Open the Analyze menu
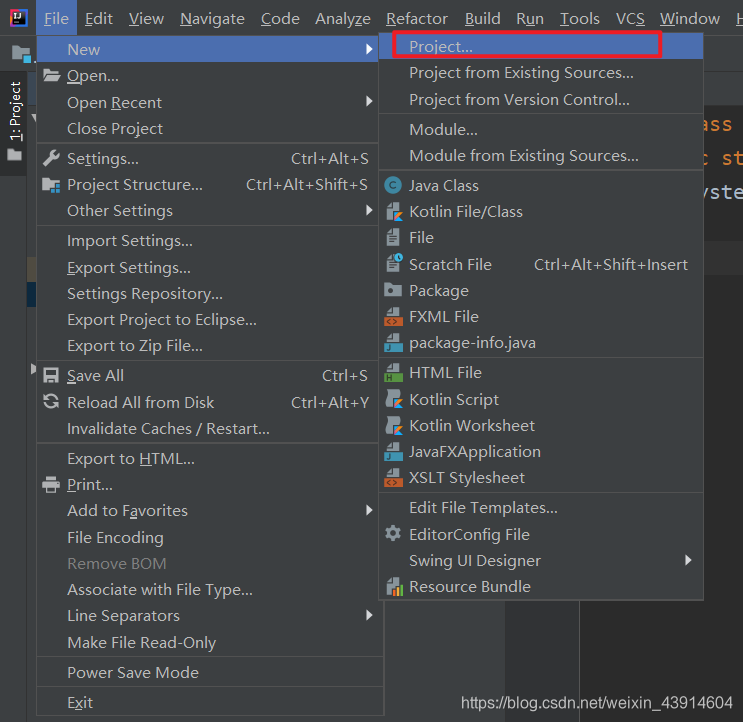 click(x=343, y=18)
